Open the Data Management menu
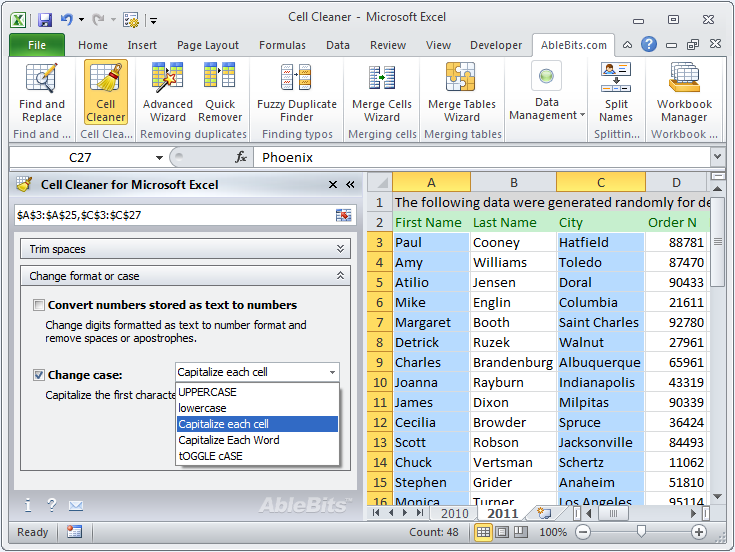Image resolution: width=735 pixels, height=552 pixels. click(547, 91)
